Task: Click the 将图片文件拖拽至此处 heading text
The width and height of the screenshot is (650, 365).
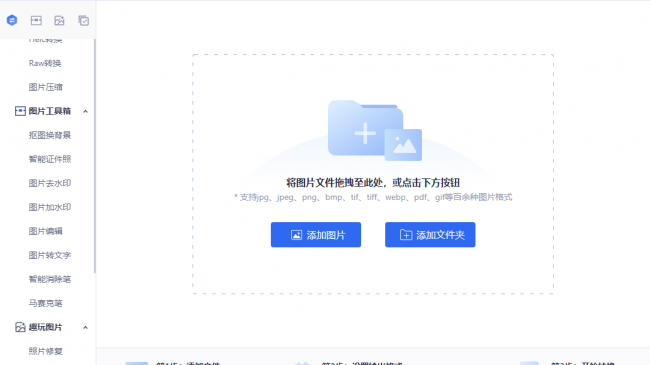Action: (373, 182)
